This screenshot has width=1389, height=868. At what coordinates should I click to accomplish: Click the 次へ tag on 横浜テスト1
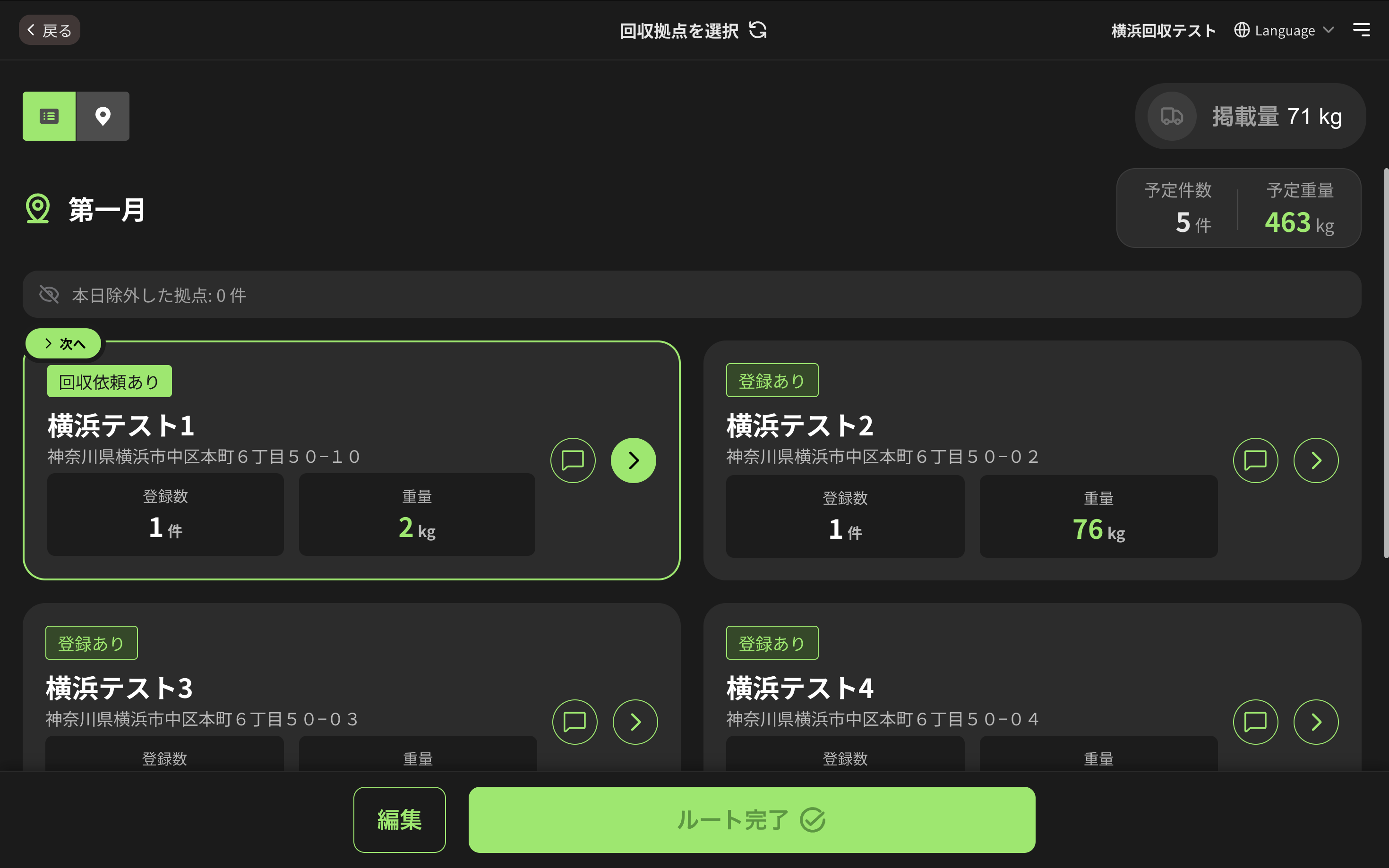[x=64, y=343]
